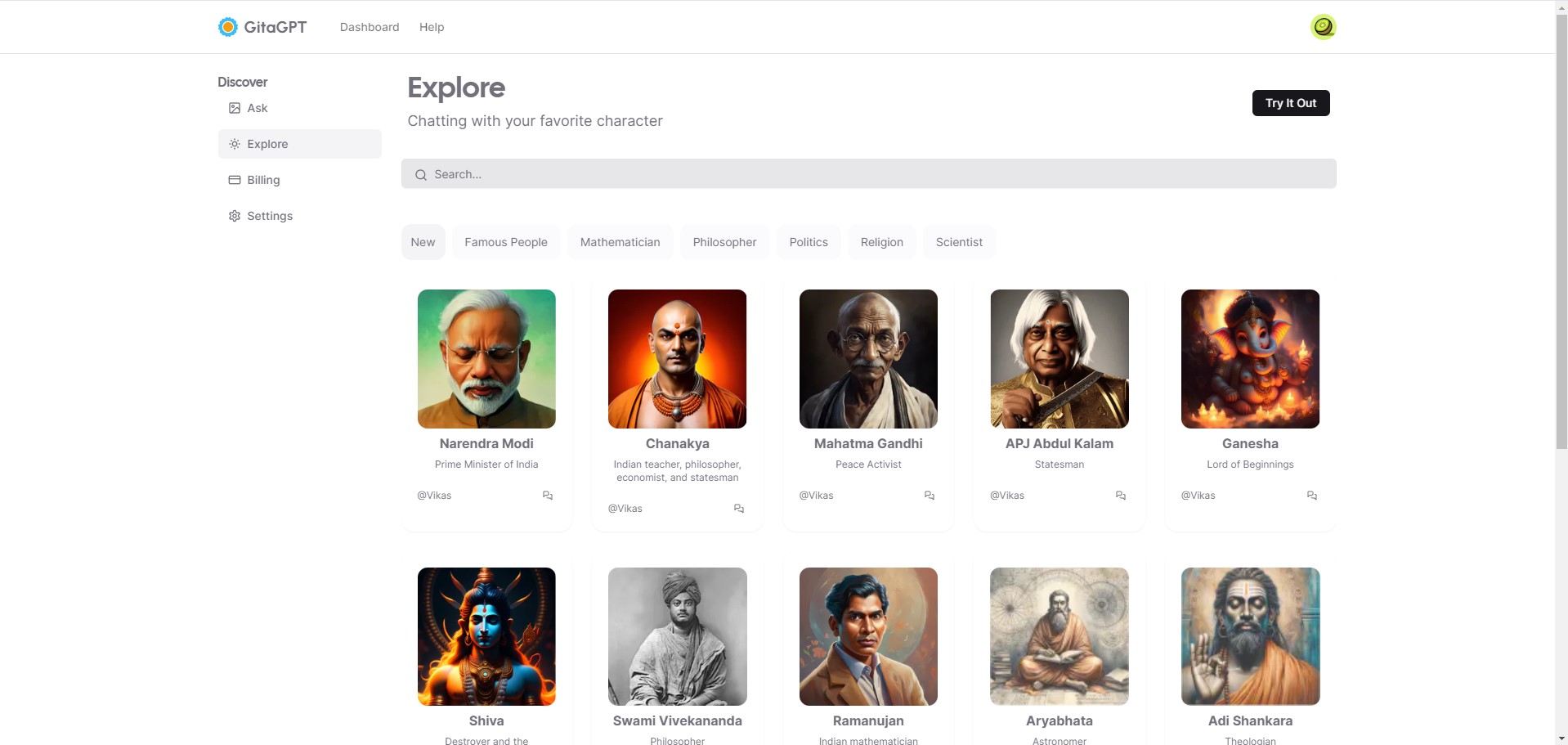Filter characters by Famous People
Image resolution: width=1568 pixels, height=745 pixels.
coord(506,242)
